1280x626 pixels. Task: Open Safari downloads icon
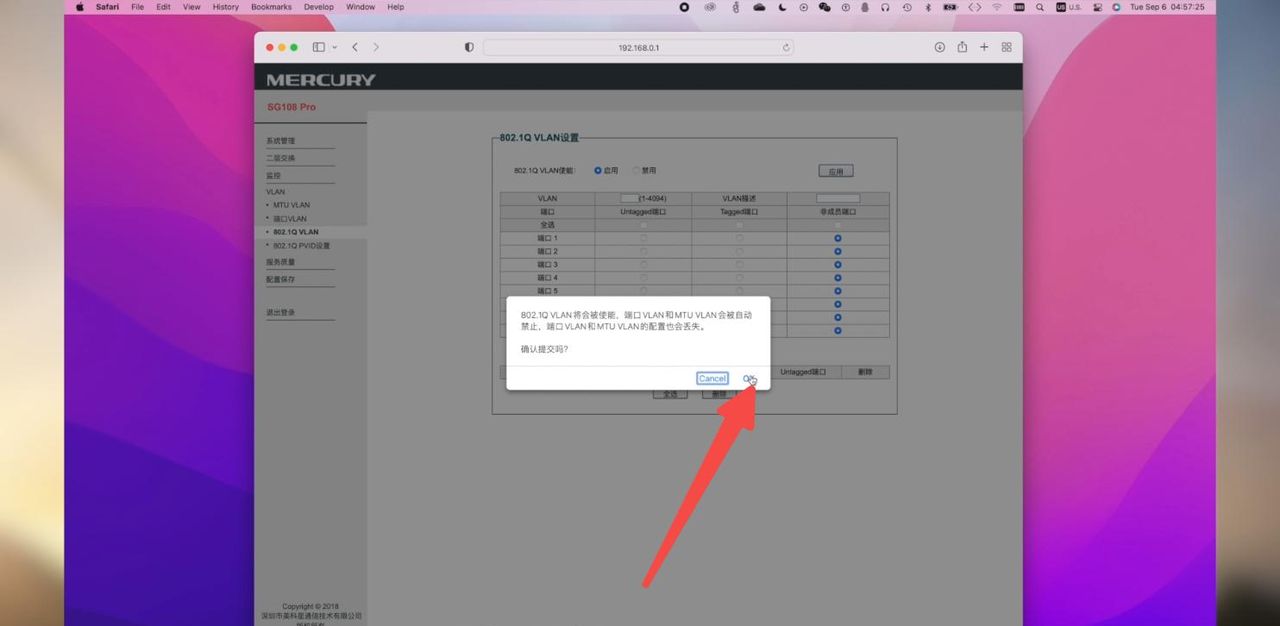click(x=940, y=47)
